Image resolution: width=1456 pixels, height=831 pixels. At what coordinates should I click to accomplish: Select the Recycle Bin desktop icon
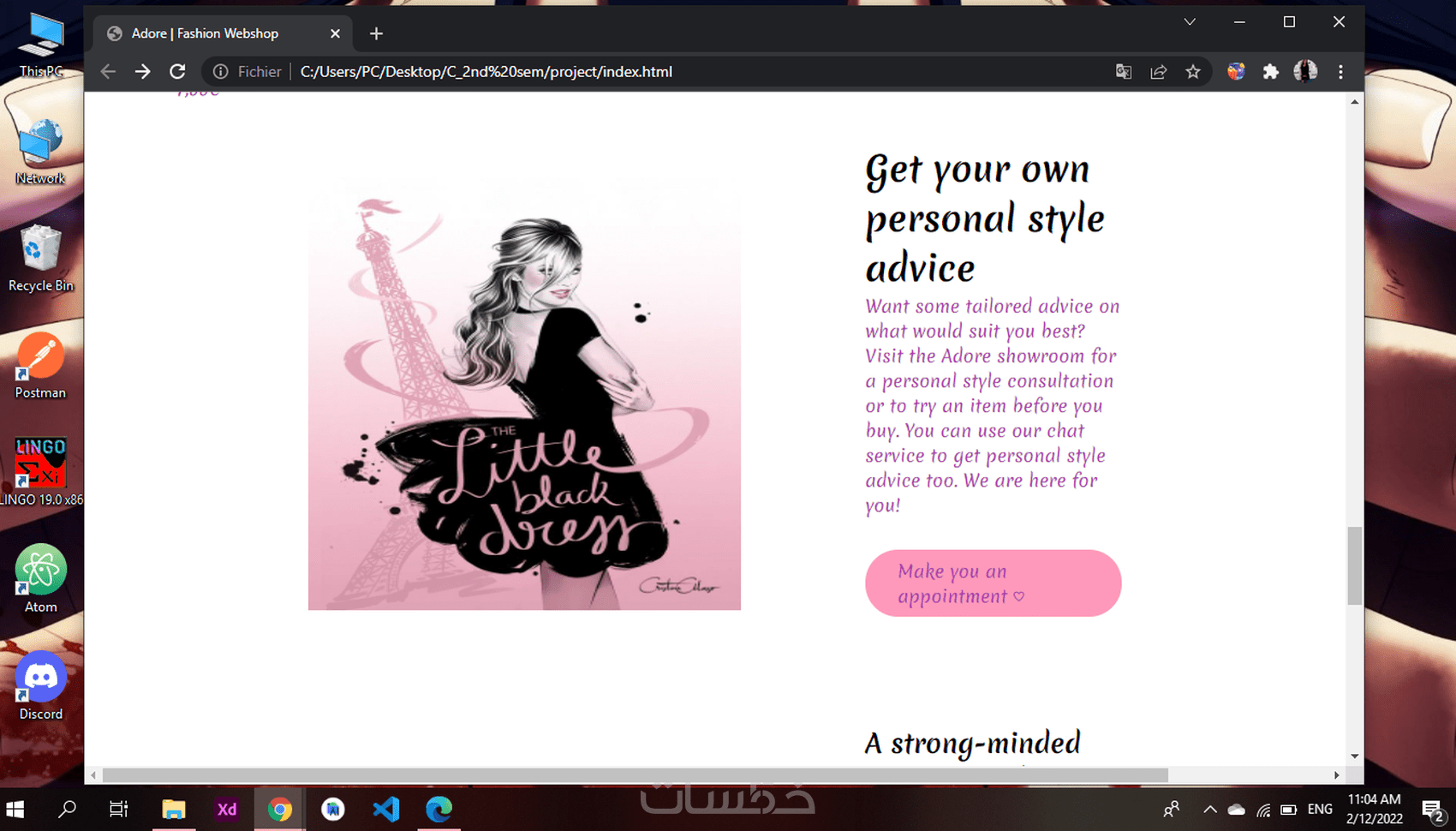pos(40,260)
